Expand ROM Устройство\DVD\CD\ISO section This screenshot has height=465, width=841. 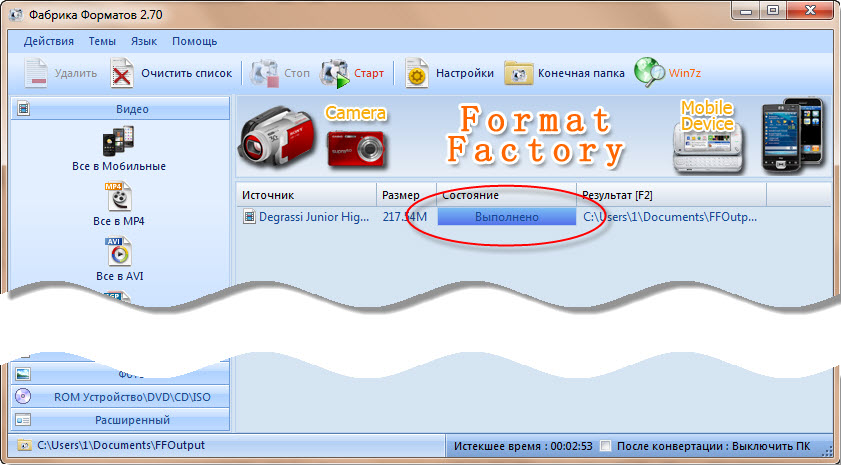click(120, 397)
